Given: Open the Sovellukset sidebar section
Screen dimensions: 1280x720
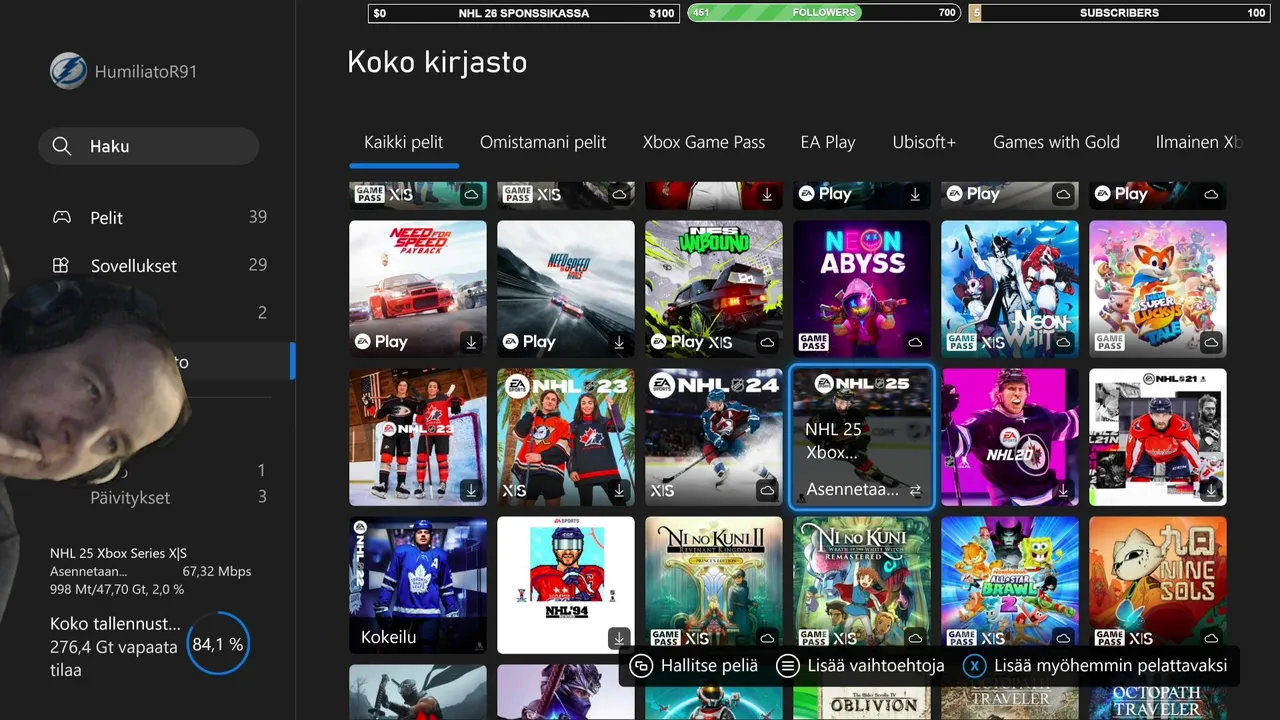Looking at the screenshot, I should click(160, 265).
